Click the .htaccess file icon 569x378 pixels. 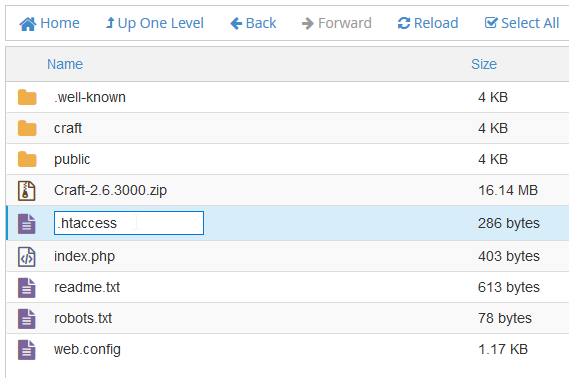coord(26,223)
